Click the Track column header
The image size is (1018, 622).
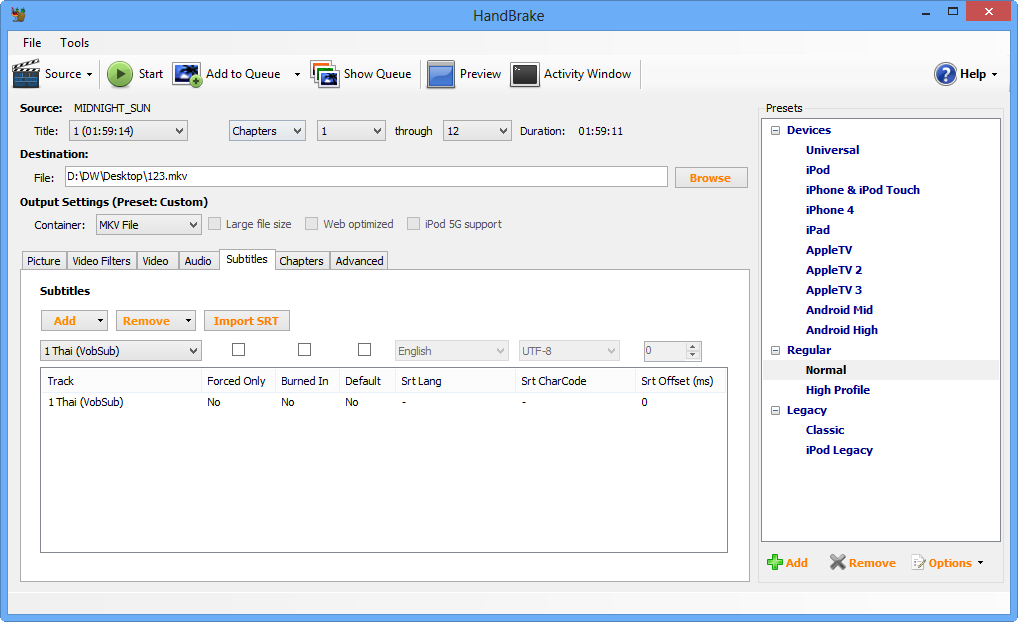tap(121, 381)
